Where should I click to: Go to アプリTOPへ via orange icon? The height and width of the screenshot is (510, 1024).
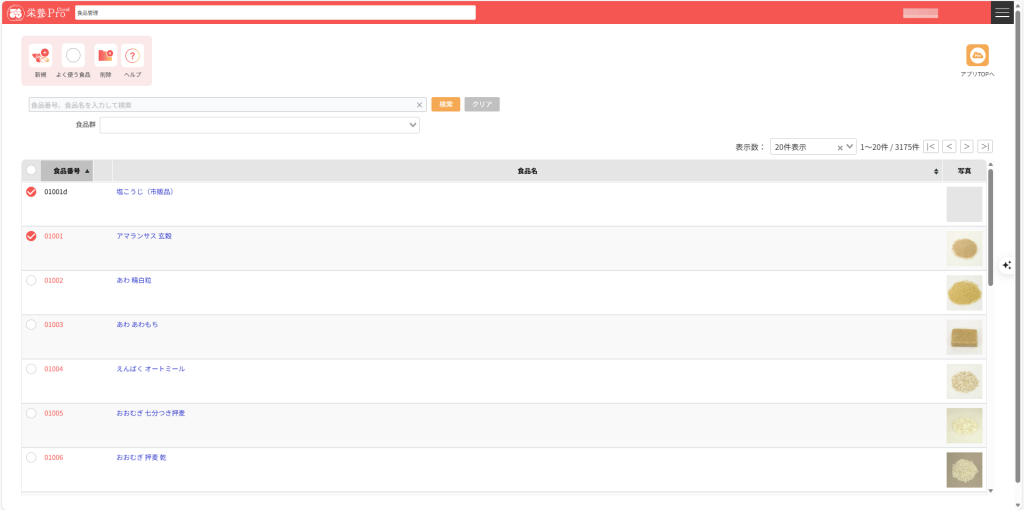pos(977,56)
